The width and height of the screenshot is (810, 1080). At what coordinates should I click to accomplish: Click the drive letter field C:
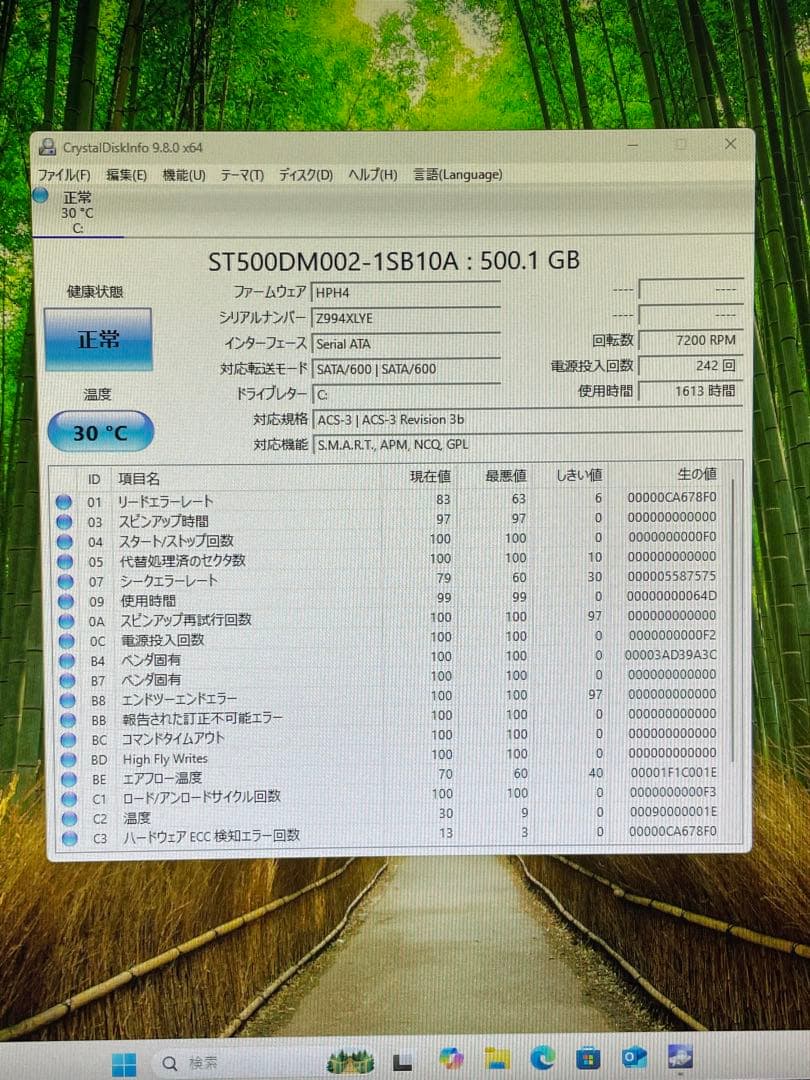point(406,394)
